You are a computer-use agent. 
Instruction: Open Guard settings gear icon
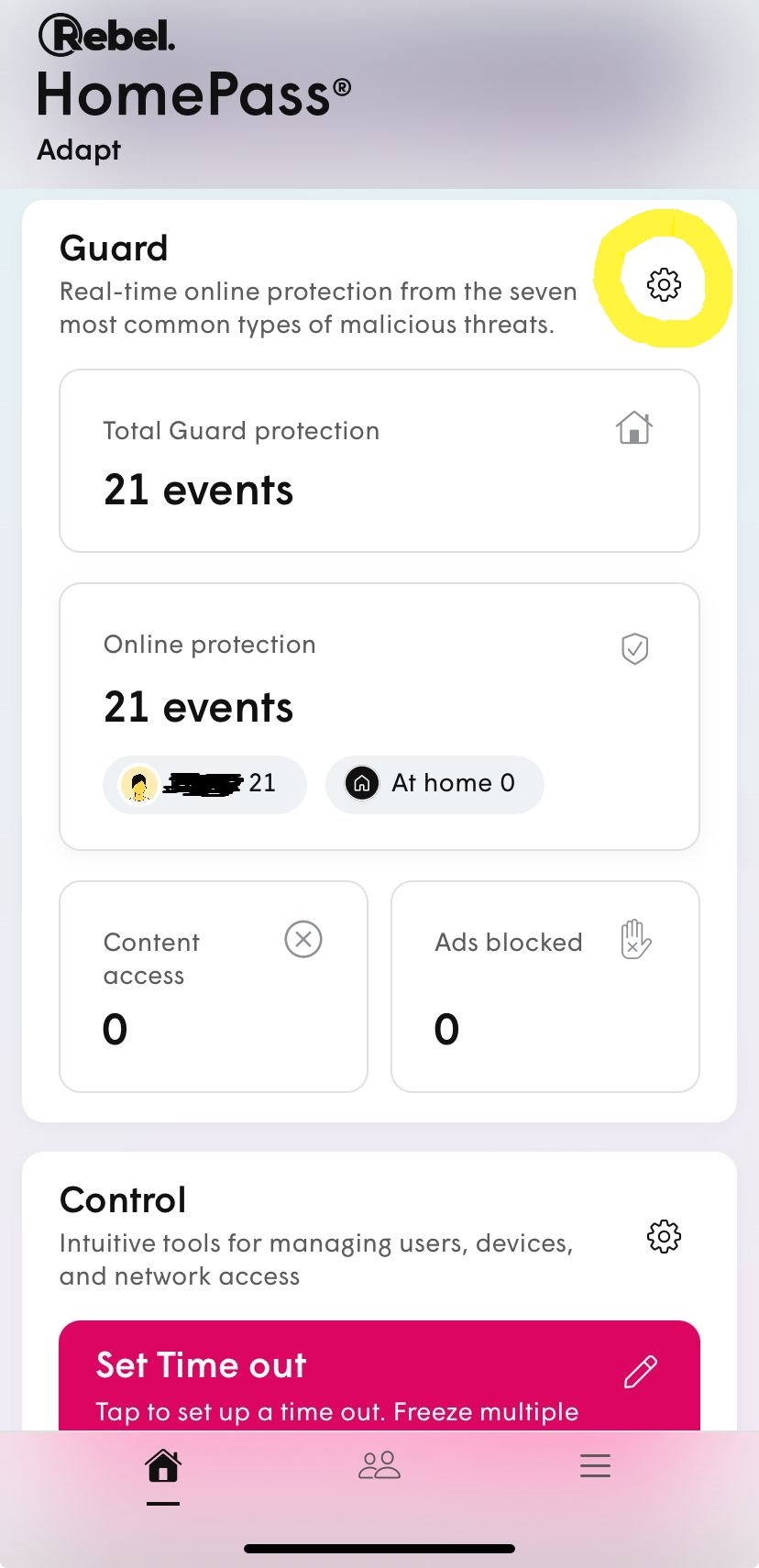pyautogui.click(x=664, y=284)
